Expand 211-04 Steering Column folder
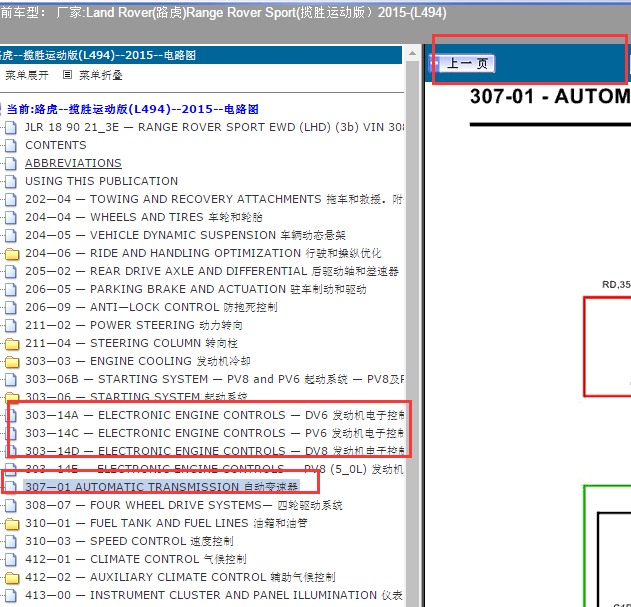Image resolution: width=631 pixels, height=607 pixels. tap(132, 343)
